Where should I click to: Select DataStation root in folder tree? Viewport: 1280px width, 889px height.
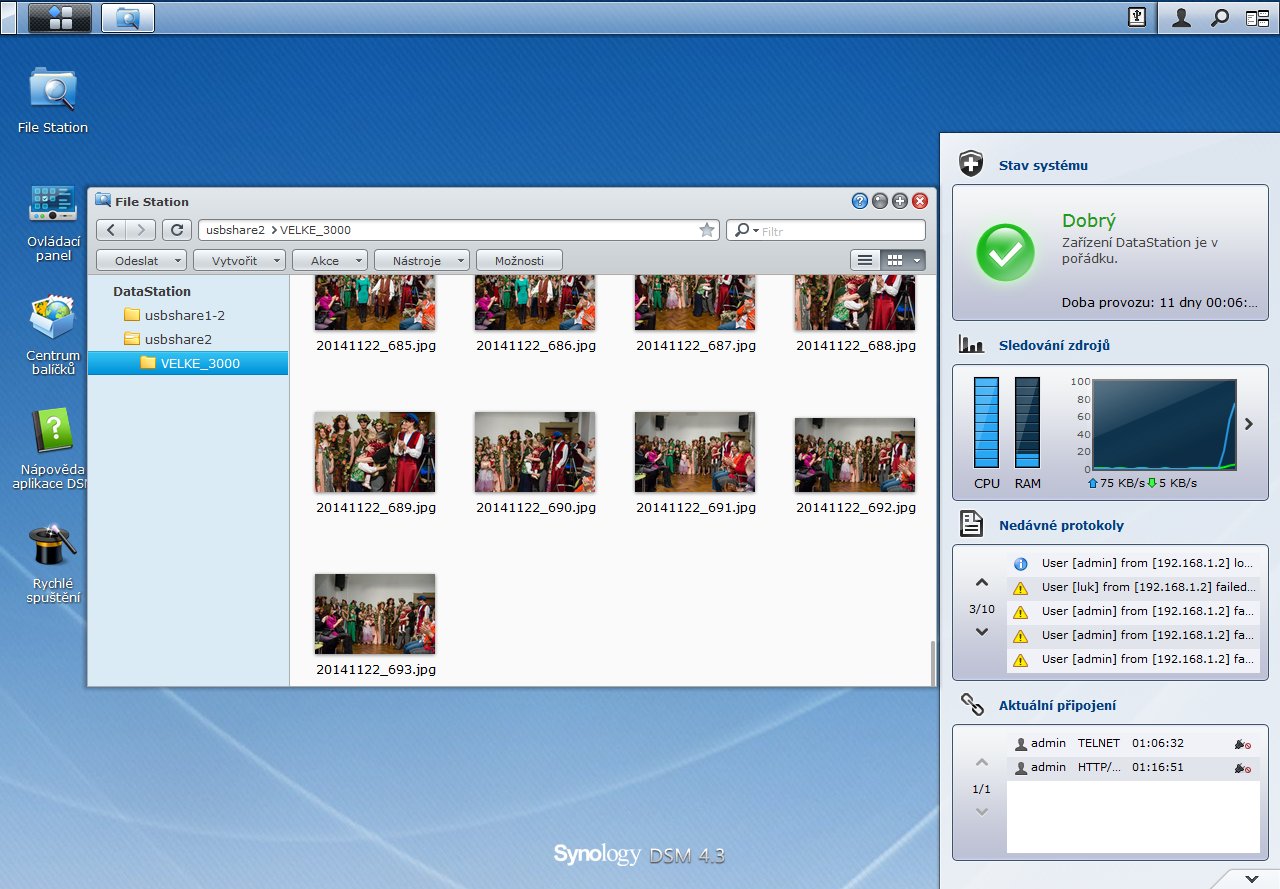pyautogui.click(x=151, y=291)
